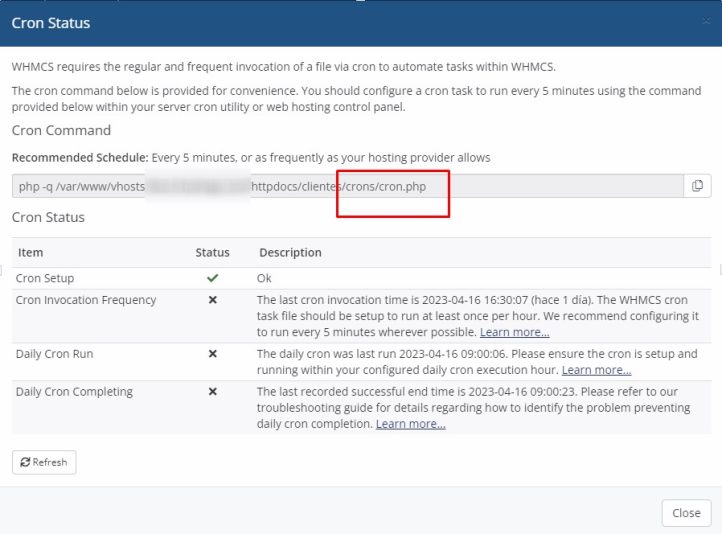Select the Daily Cron Completing row label
The image size is (722, 534).
[x=74, y=392]
